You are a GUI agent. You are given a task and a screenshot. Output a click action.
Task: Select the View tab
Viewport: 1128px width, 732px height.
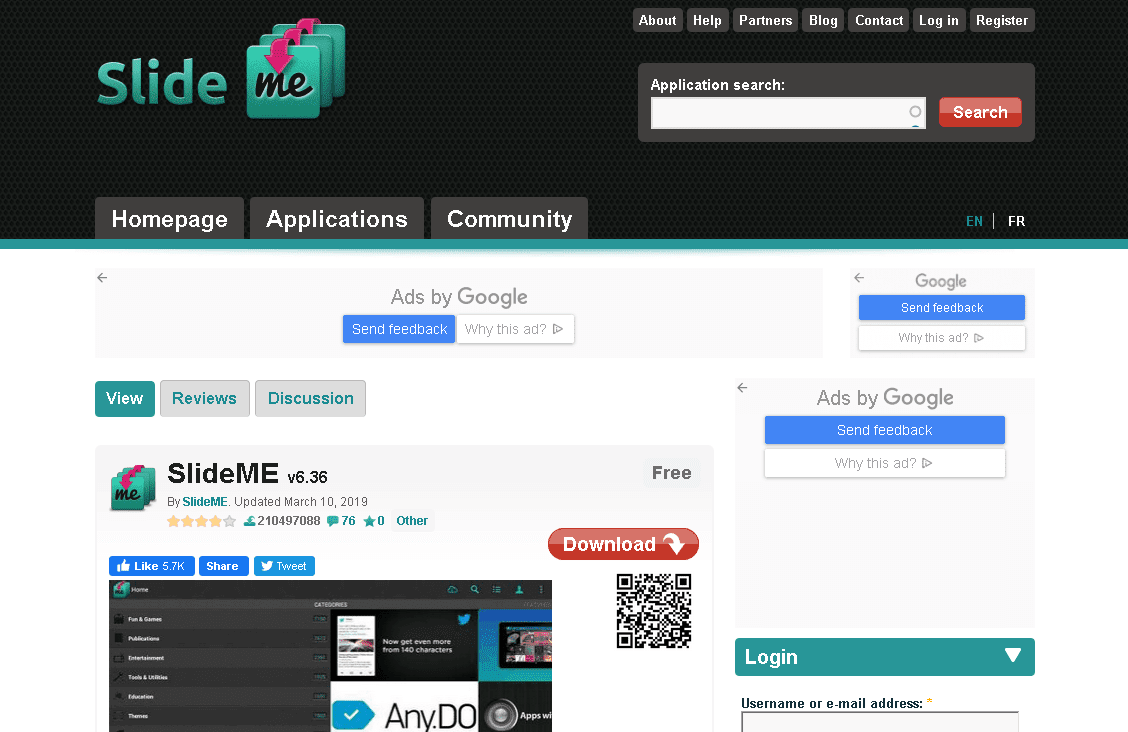[124, 398]
